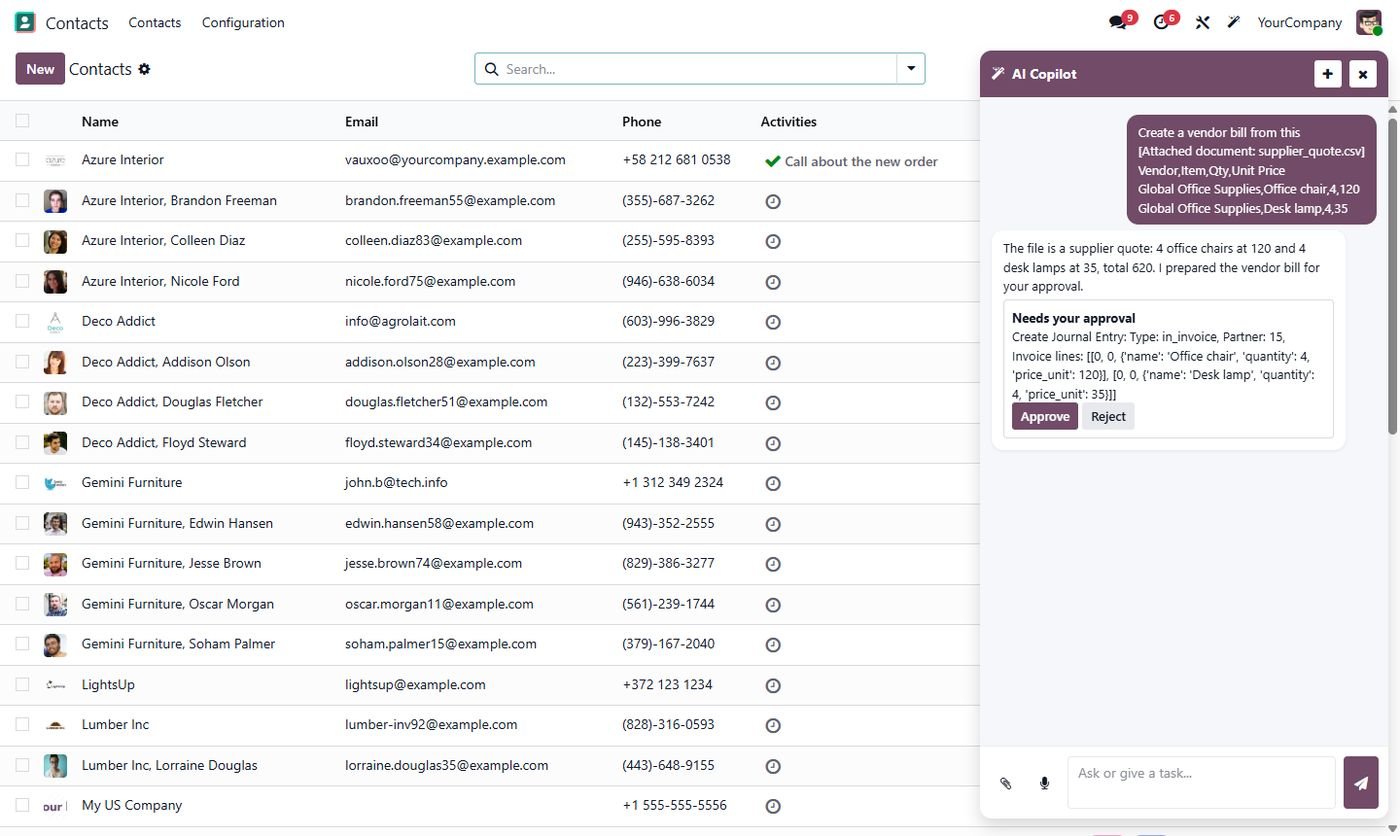Image resolution: width=1400 pixels, height=836 pixels.
Task: Open the conversations chat bubble icon
Action: tap(1118, 22)
